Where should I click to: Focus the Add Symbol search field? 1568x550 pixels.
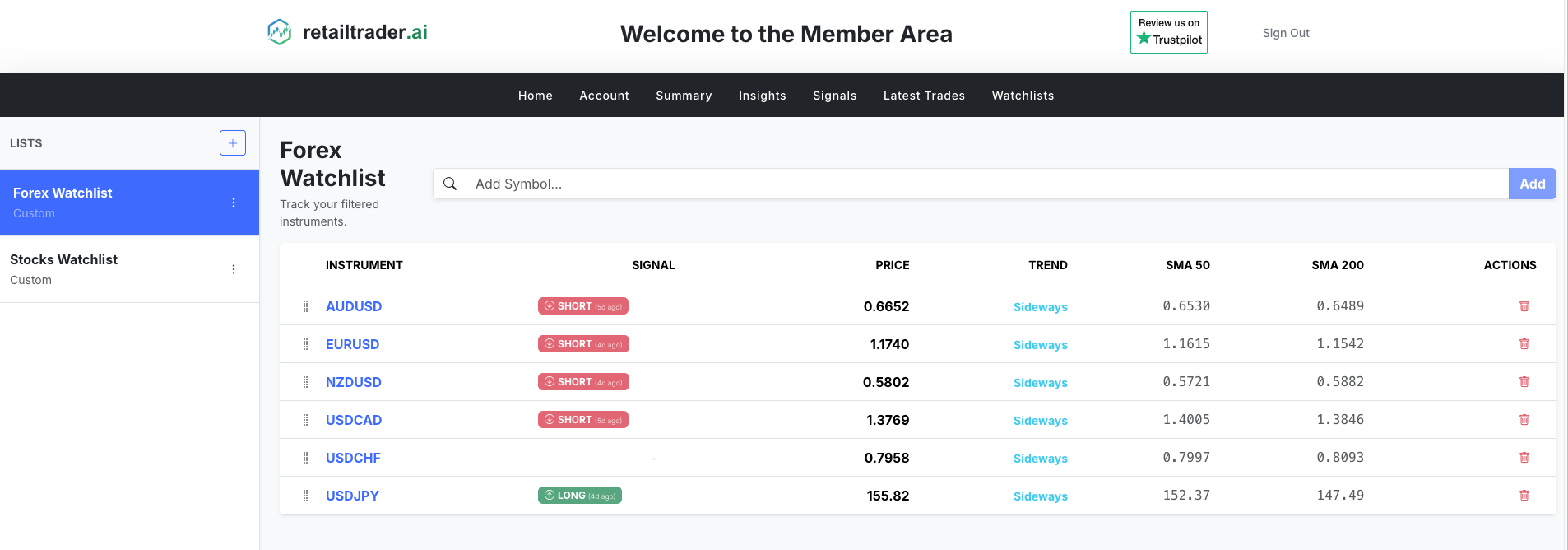[987, 184]
